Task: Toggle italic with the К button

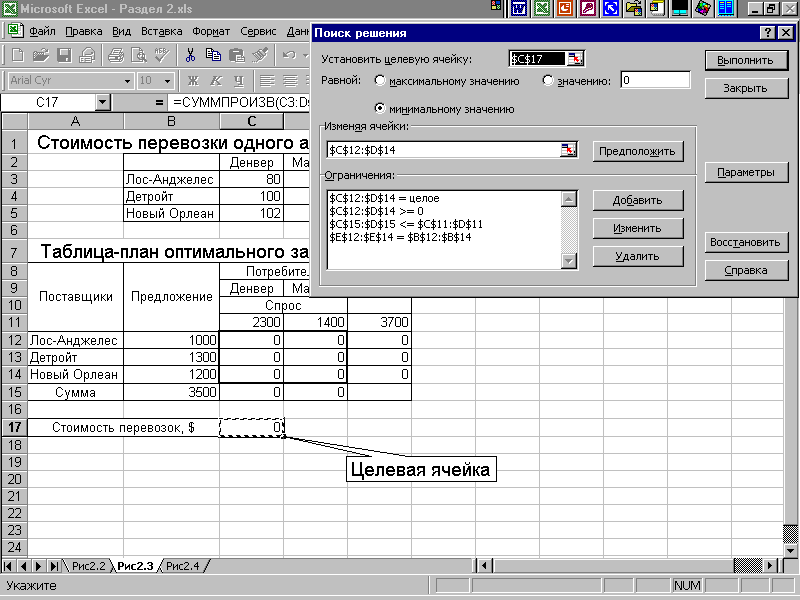Action: coord(216,81)
